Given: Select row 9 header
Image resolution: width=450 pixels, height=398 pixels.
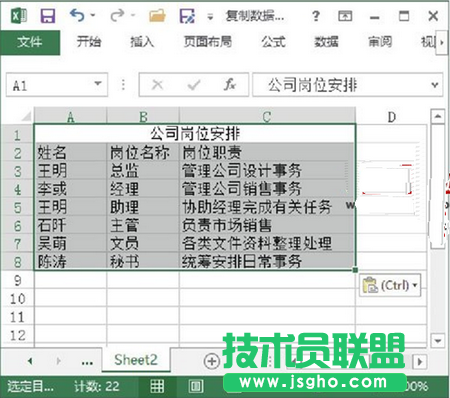Looking at the screenshot, I should (x=17, y=280).
